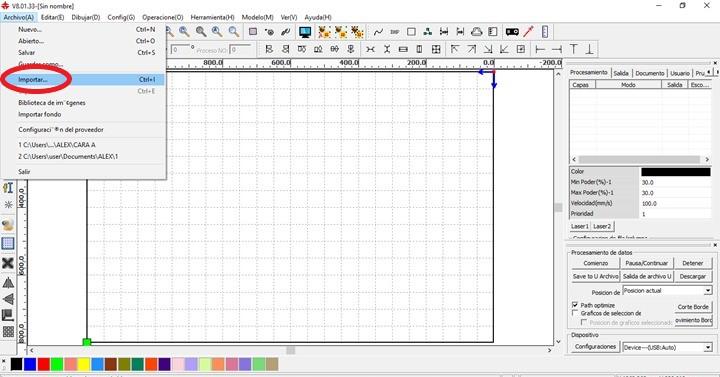Click the Corte Borde button
This screenshot has height=377, width=720.
pos(693,307)
